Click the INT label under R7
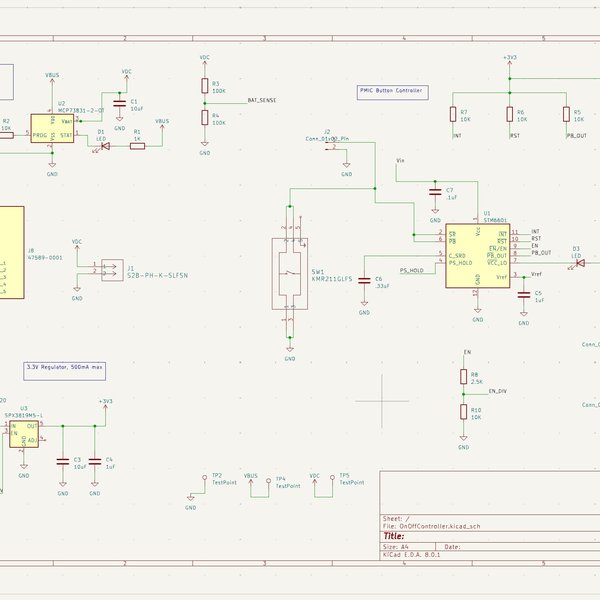This screenshot has width=600, height=600. tap(458, 135)
